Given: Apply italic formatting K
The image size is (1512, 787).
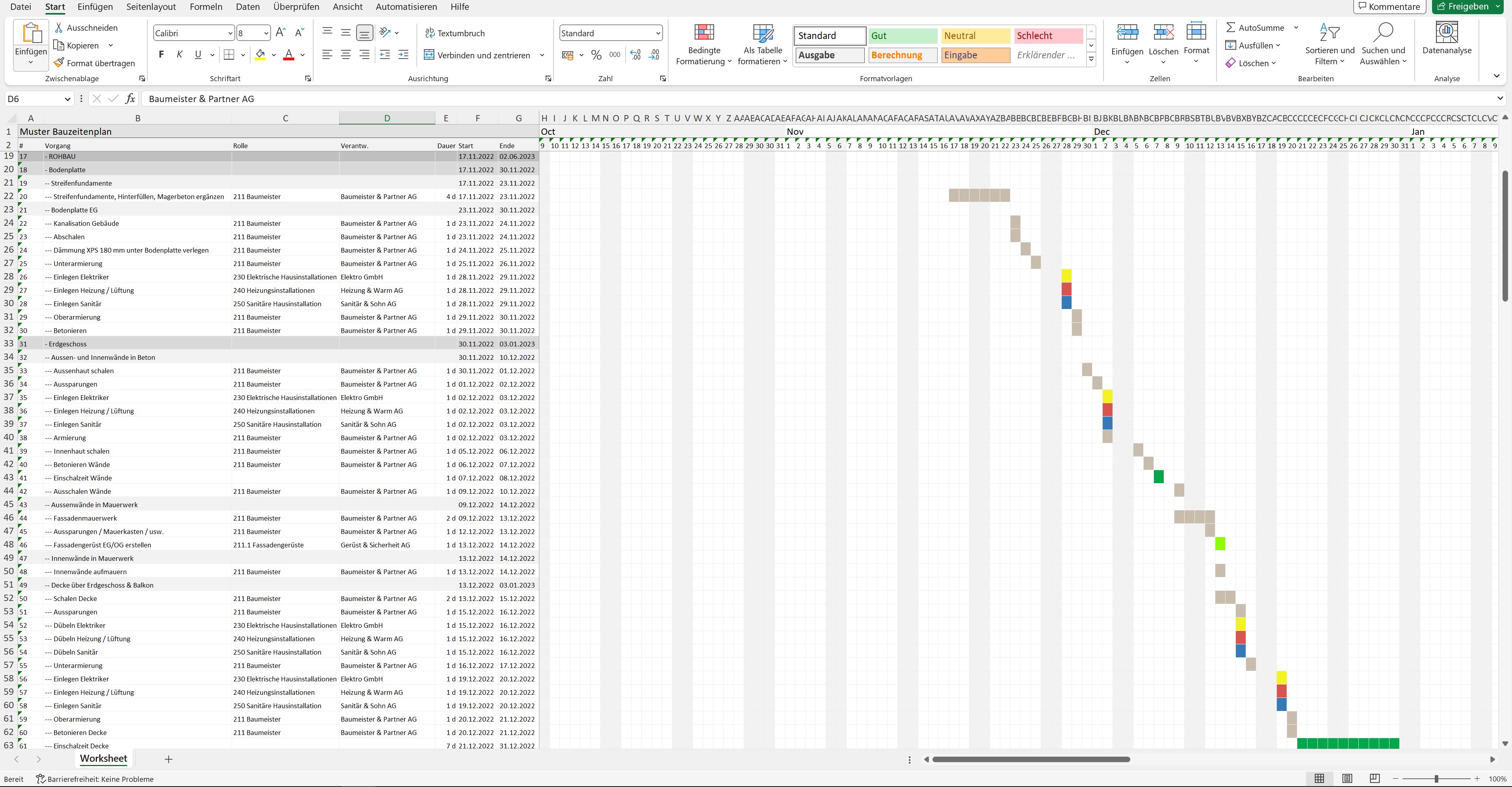Looking at the screenshot, I should pos(180,55).
